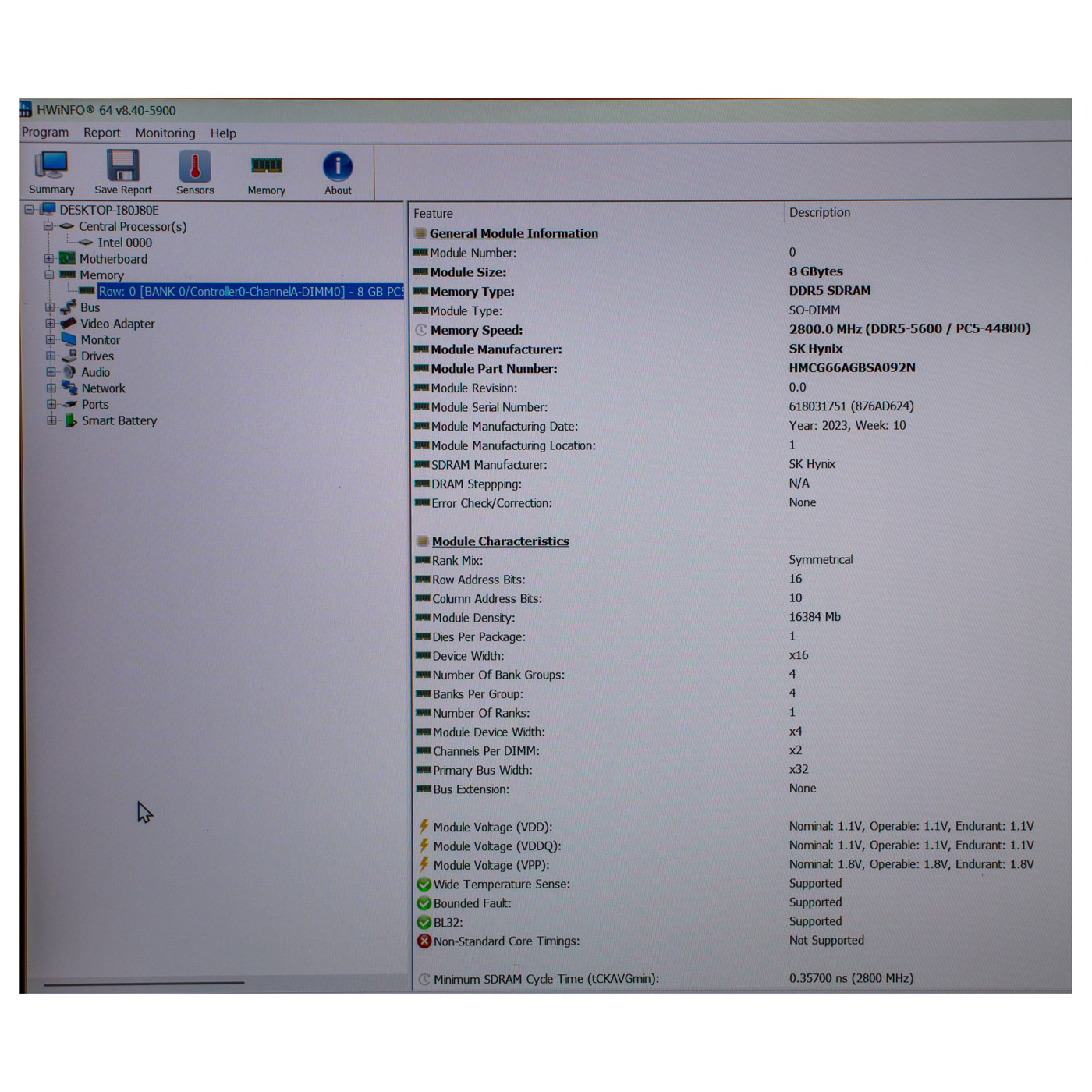This screenshot has height=1092, width=1092.
Task: Expand the Motherboard tree node
Action: (x=49, y=259)
